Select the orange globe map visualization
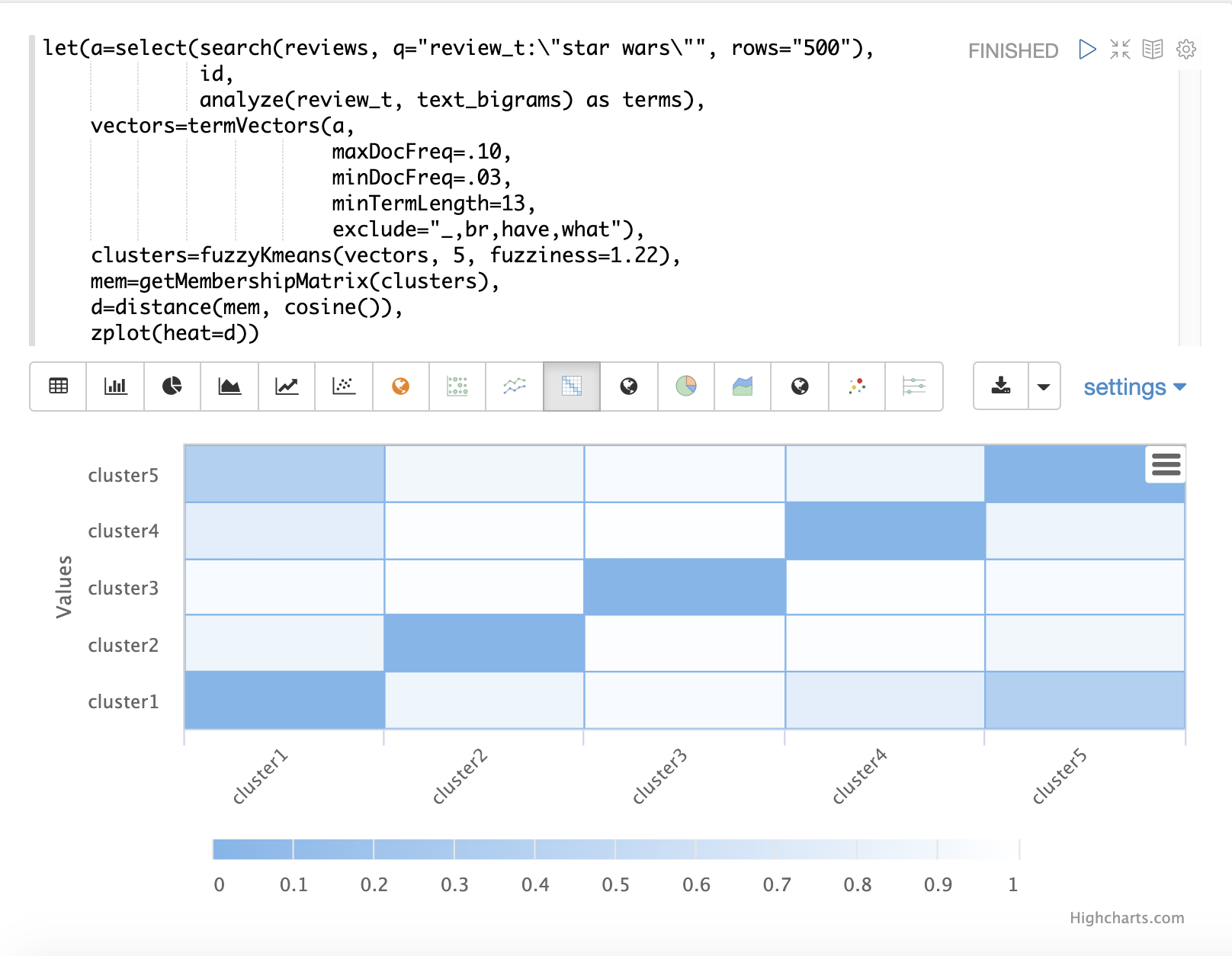 click(400, 387)
